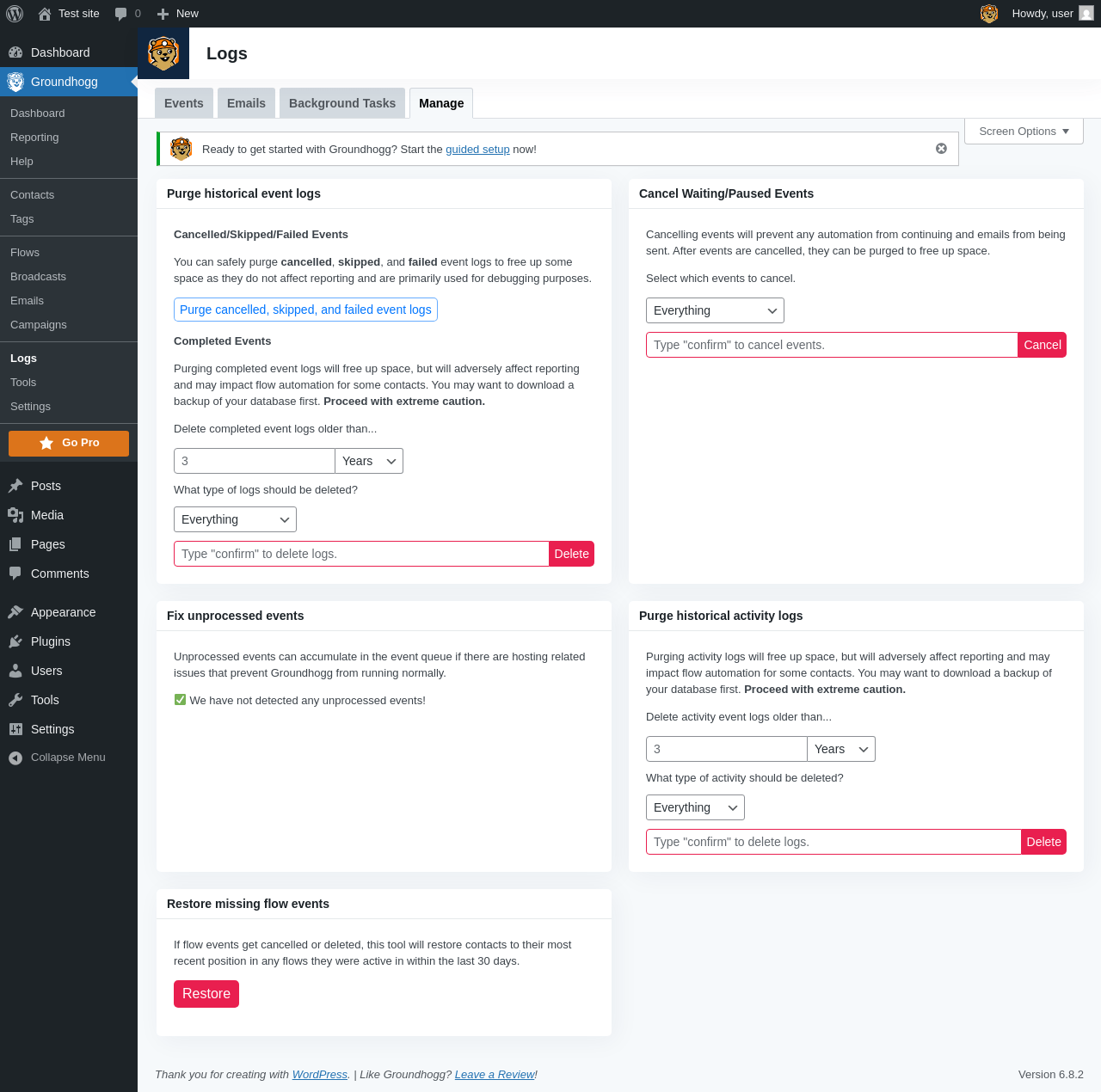Screen dimensions: 1101x1092
Task: Click the Go Pro button
Action: pos(69,444)
